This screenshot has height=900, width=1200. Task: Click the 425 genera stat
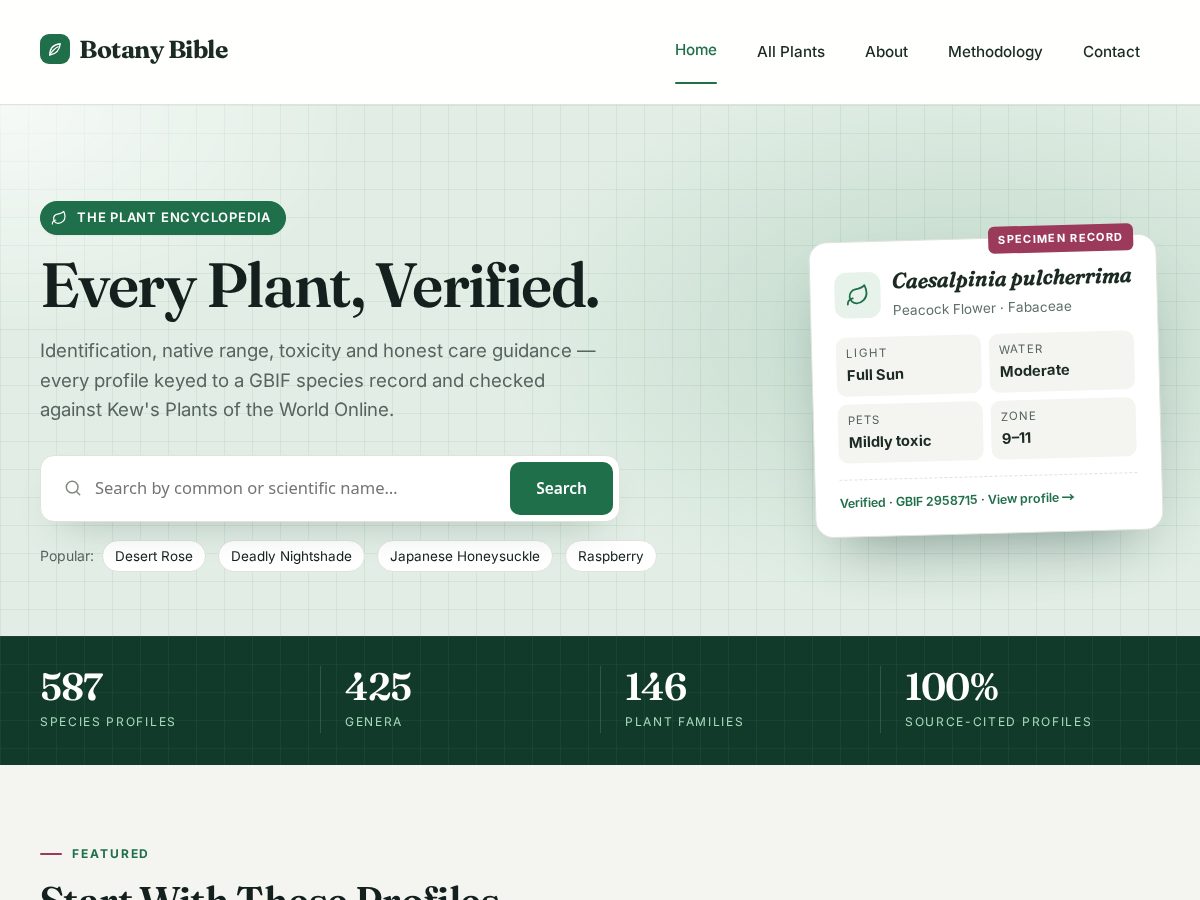(x=378, y=699)
